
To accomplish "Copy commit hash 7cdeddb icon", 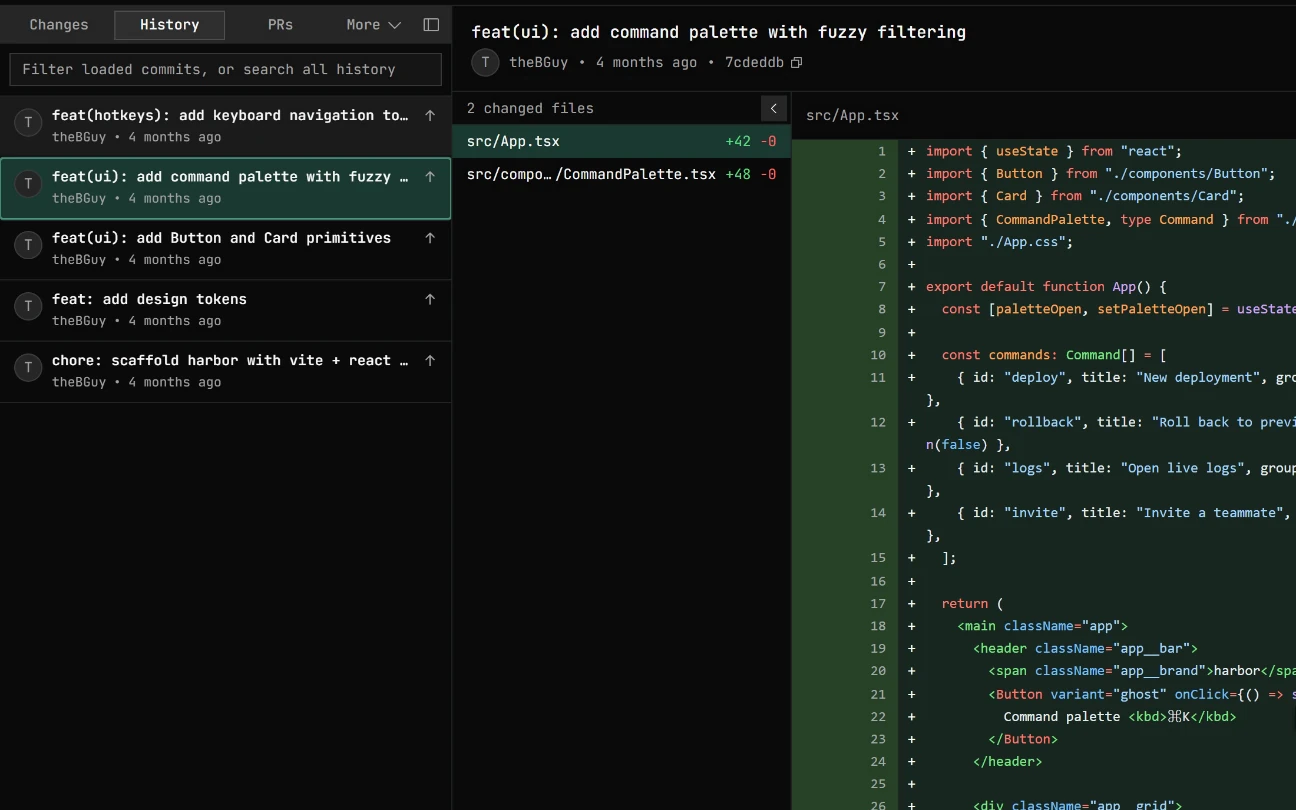I will tap(796, 63).
